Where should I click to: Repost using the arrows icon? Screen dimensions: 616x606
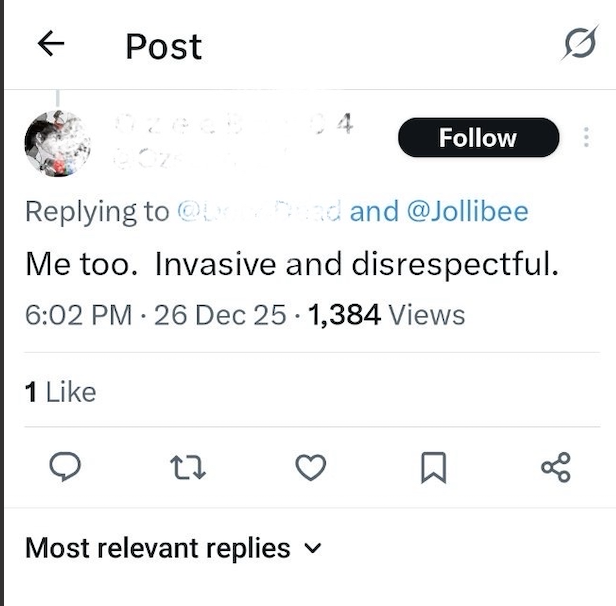click(x=186, y=467)
